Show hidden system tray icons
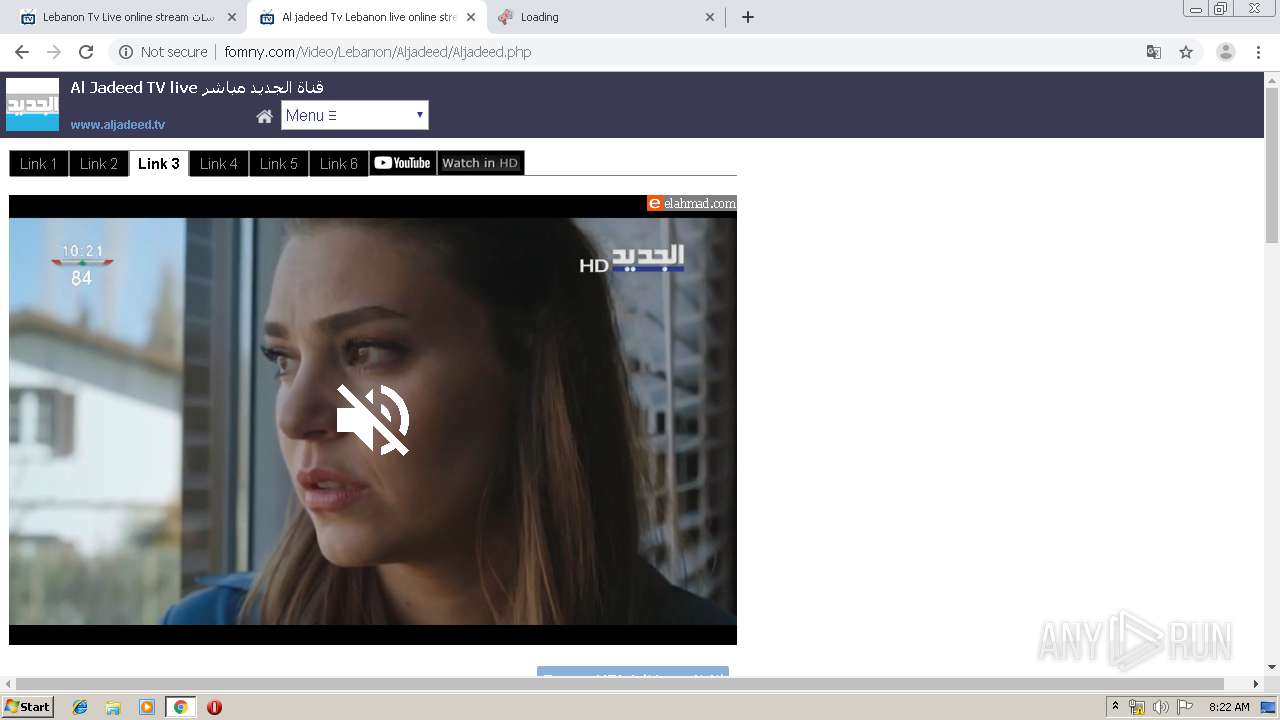The height and width of the screenshot is (720, 1280). [1115, 707]
